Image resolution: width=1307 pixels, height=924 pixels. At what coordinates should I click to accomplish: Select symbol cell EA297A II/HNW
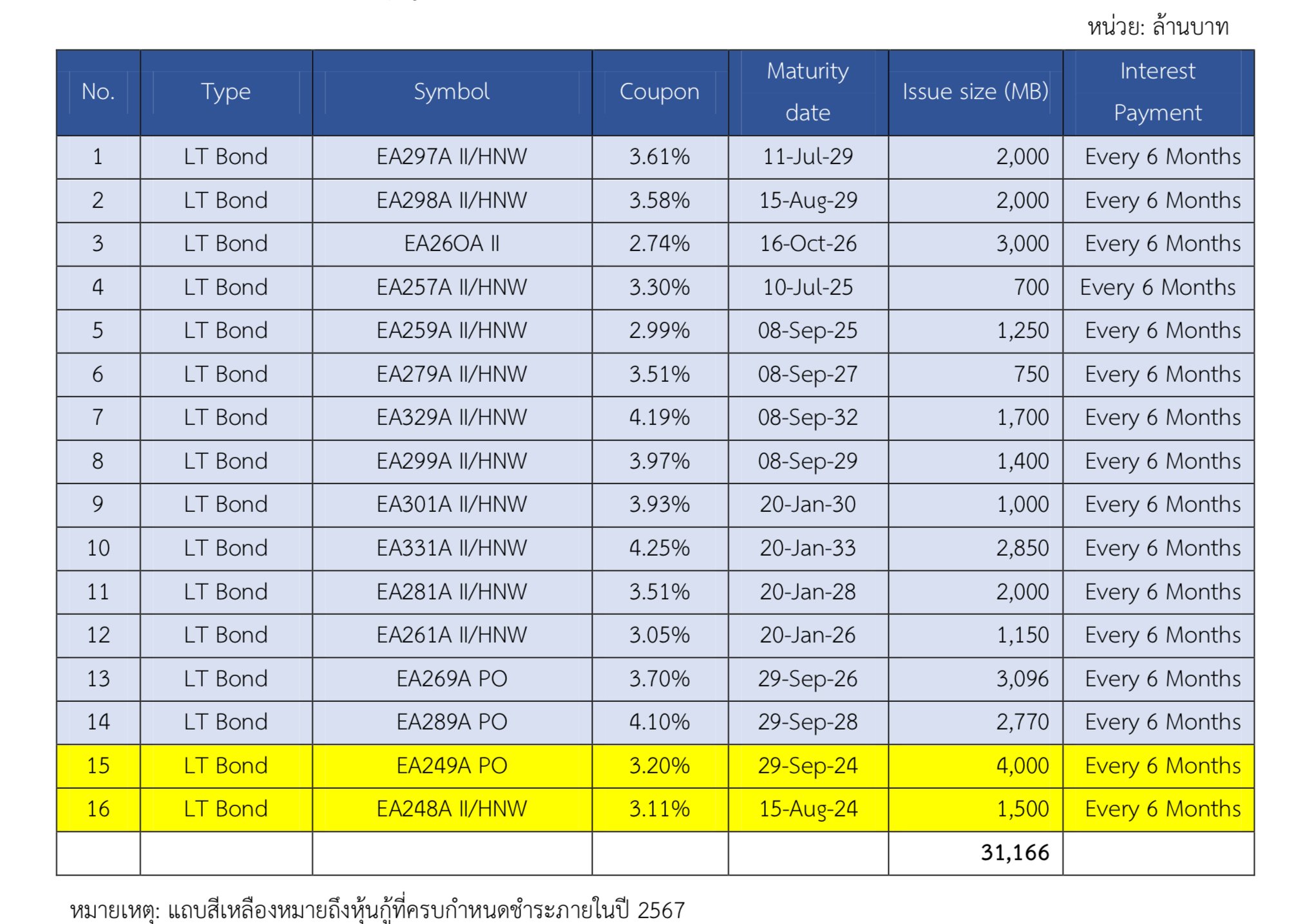click(x=452, y=157)
